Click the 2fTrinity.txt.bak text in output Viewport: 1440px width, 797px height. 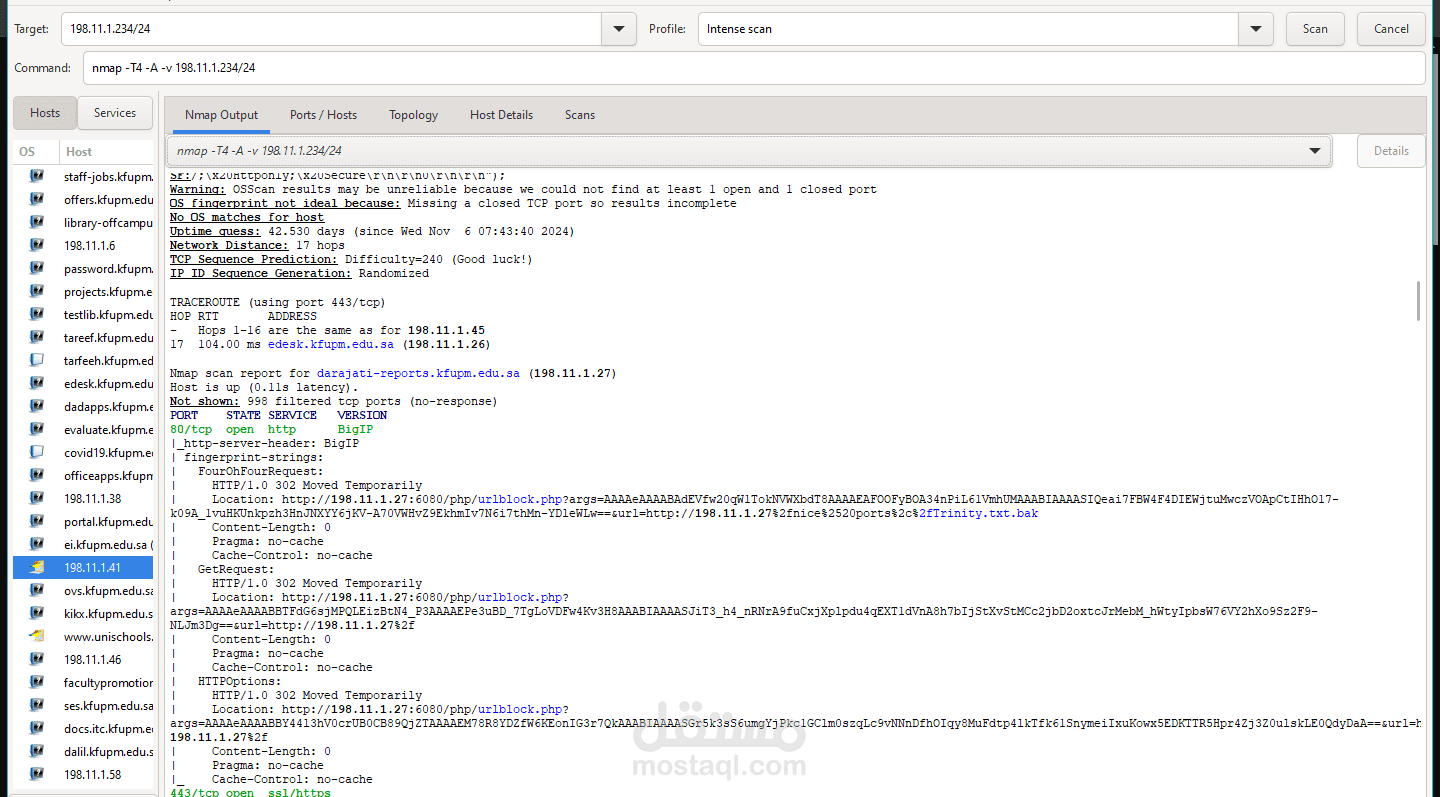[x=980, y=513]
